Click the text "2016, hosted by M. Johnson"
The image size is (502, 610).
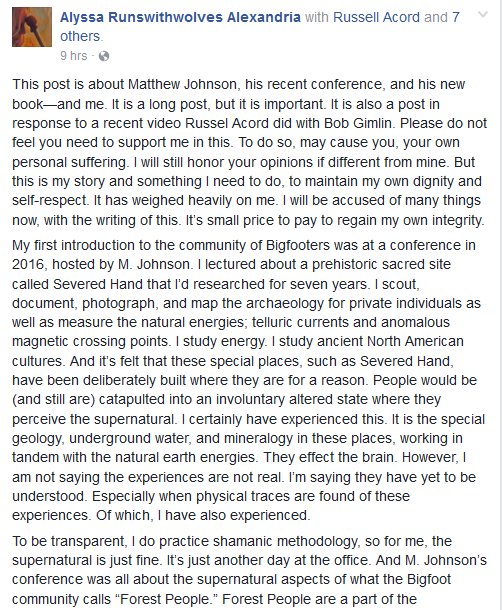(101, 265)
